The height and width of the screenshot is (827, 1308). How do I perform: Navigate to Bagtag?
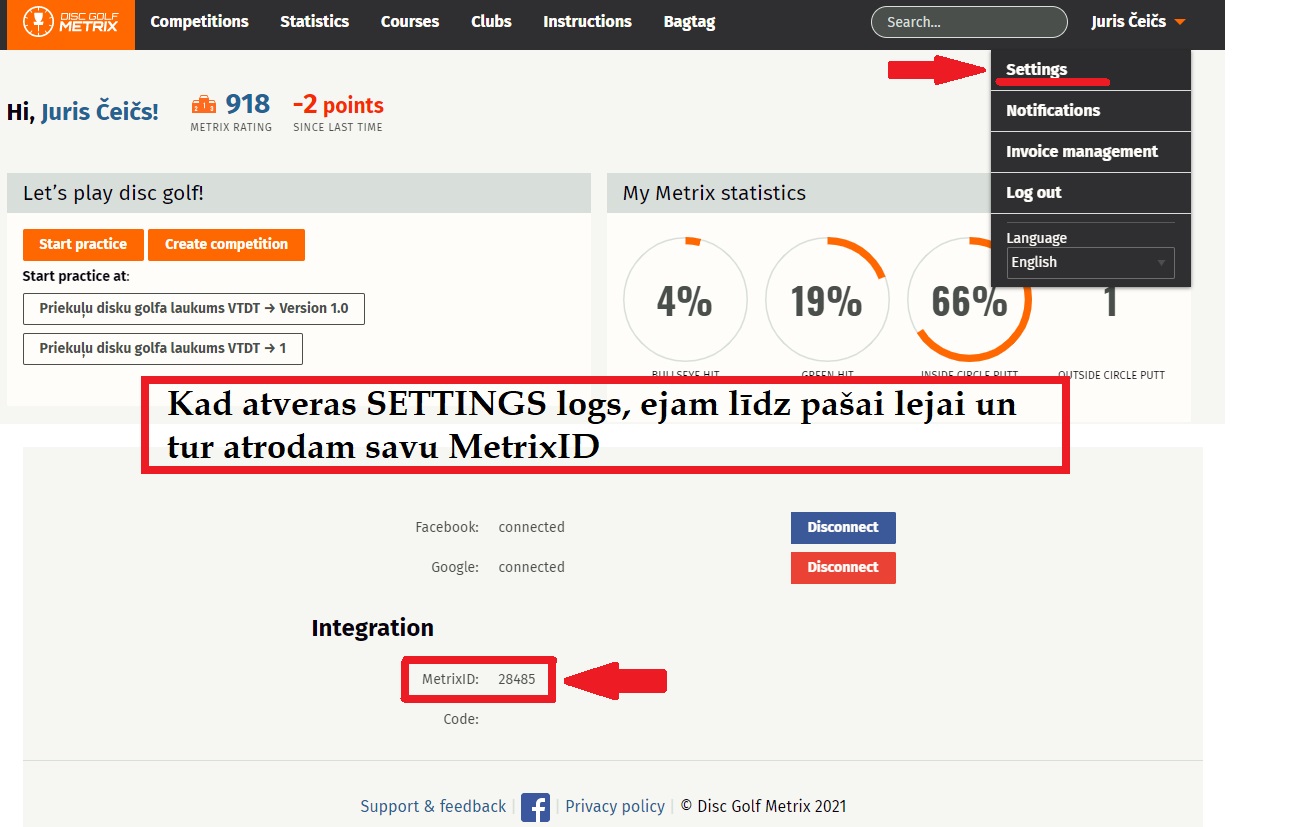pos(689,22)
